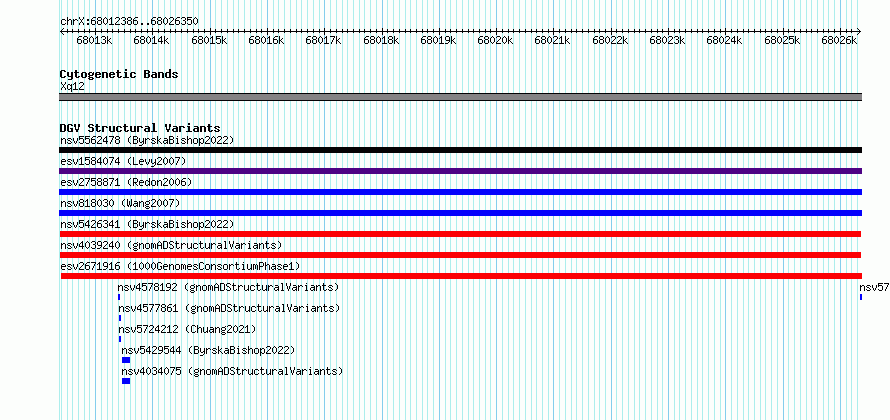The image size is (890, 420).
Task: Click the blue bar for nsv818030
Action: (x=460, y=213)
